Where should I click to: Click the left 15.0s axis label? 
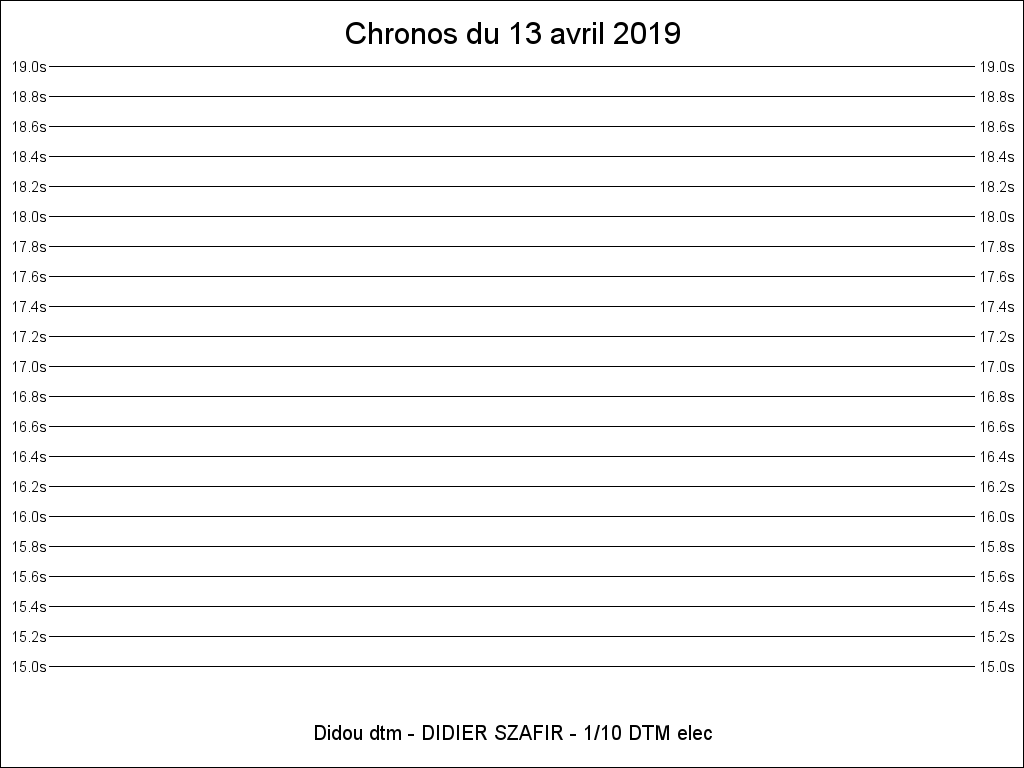click(x=29, y=667)
